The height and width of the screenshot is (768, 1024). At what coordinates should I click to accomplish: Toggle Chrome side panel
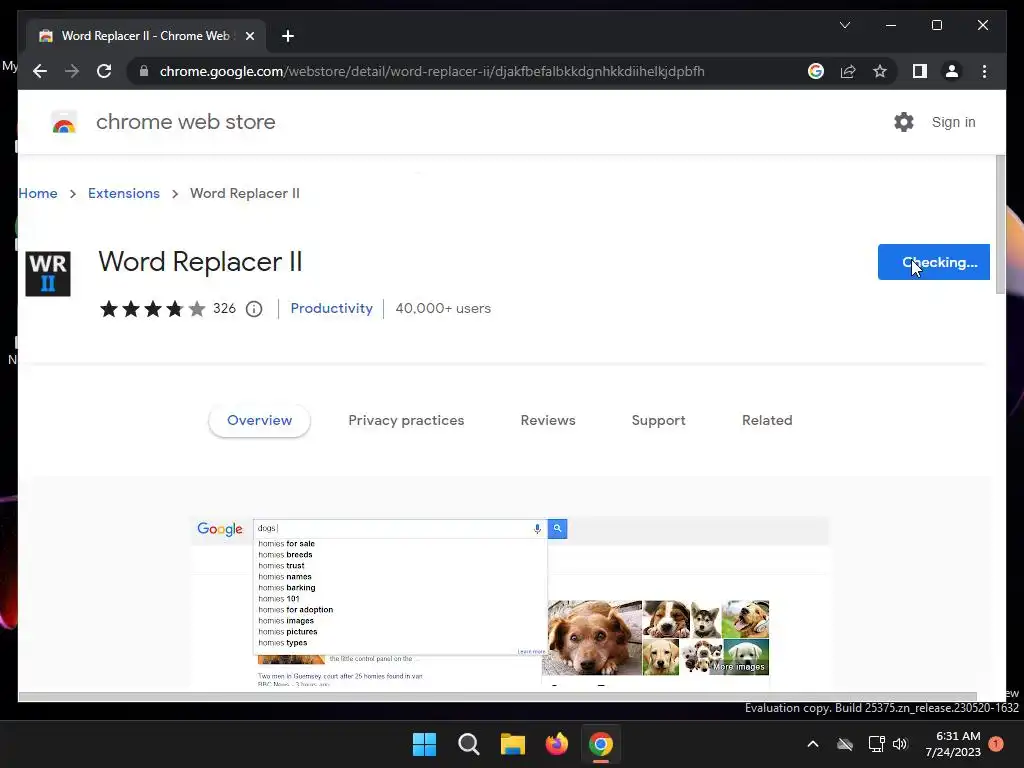(920, 71)
